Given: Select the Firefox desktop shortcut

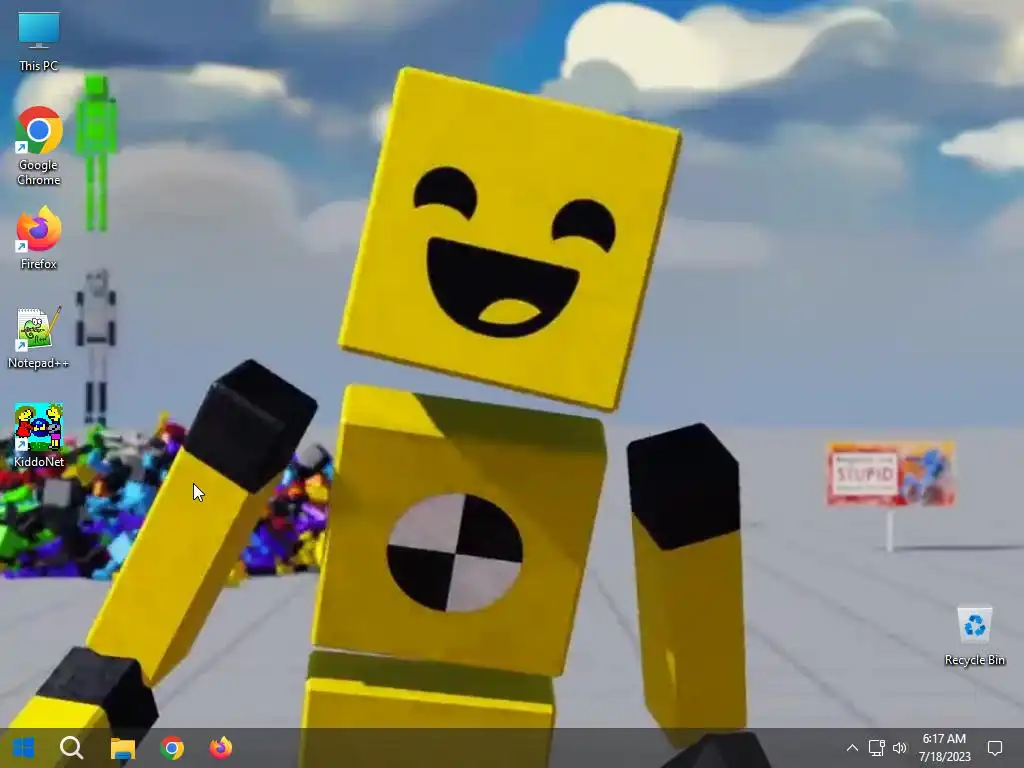Looking at the screenshot, I should (39, 238).
